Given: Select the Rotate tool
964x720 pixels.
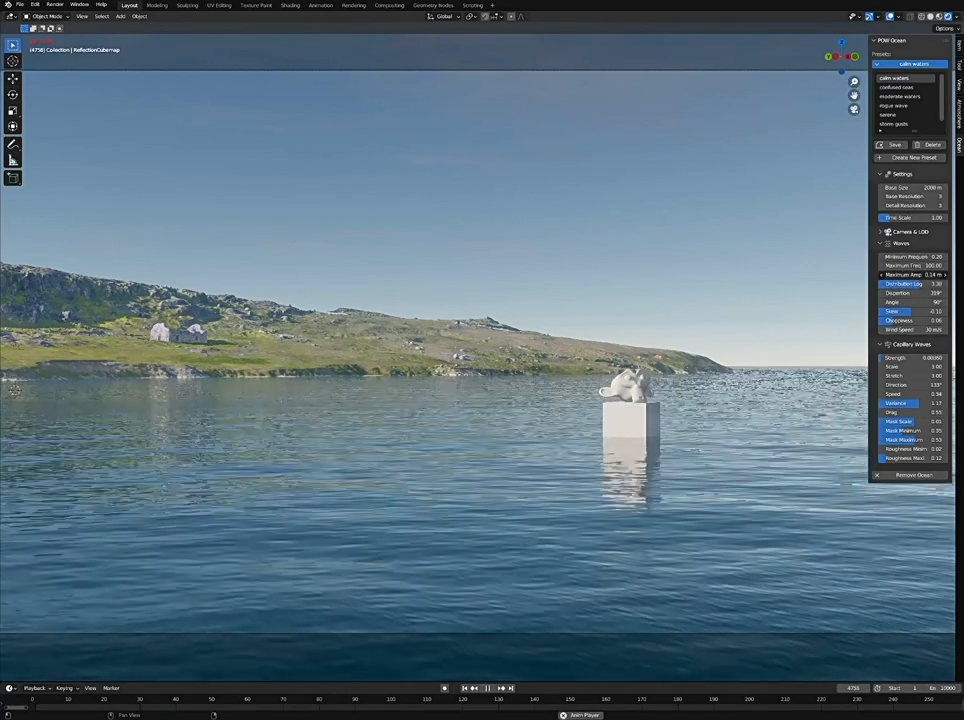Looking at the screenshot, I should pos(13,94).
